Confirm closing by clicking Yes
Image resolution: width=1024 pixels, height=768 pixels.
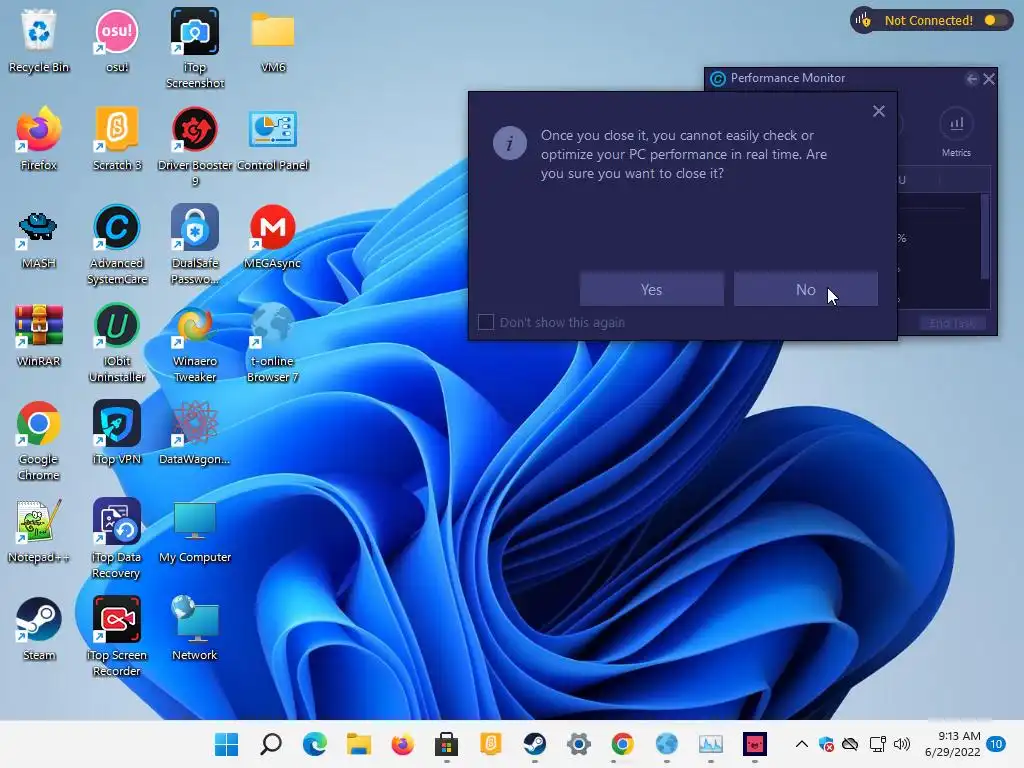tap(651, 289)
